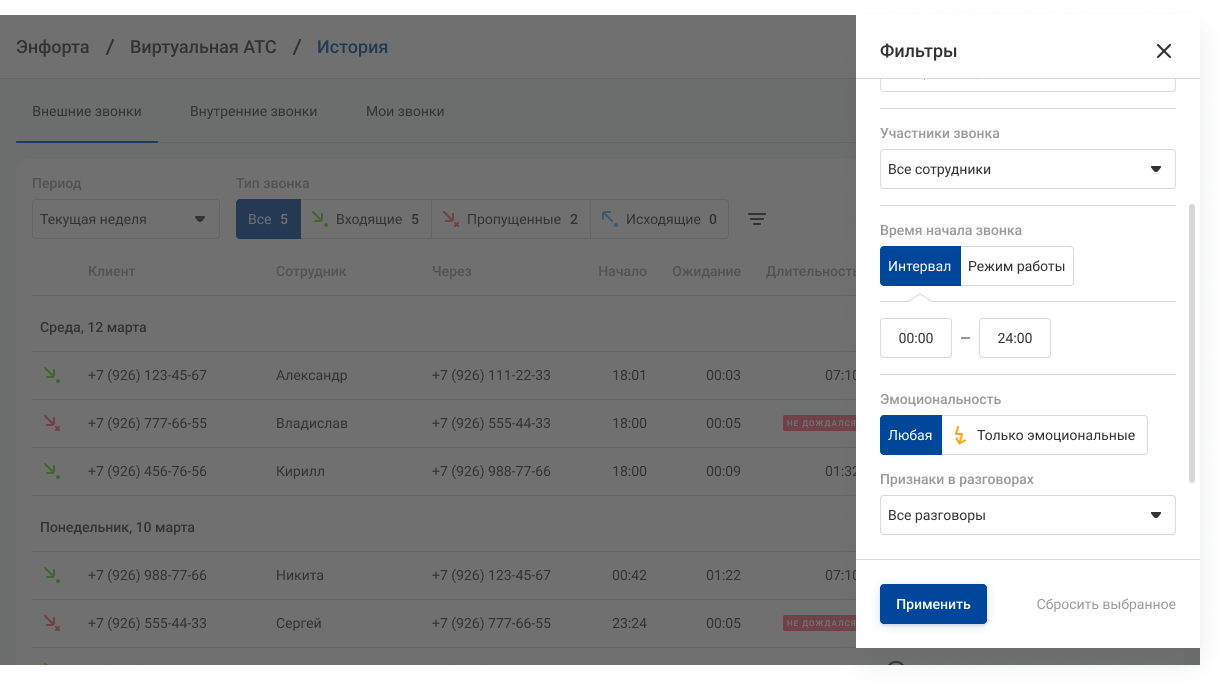Click incoming call icon for Никита row
Screen dimensions: 1230x693
[50, 575]
